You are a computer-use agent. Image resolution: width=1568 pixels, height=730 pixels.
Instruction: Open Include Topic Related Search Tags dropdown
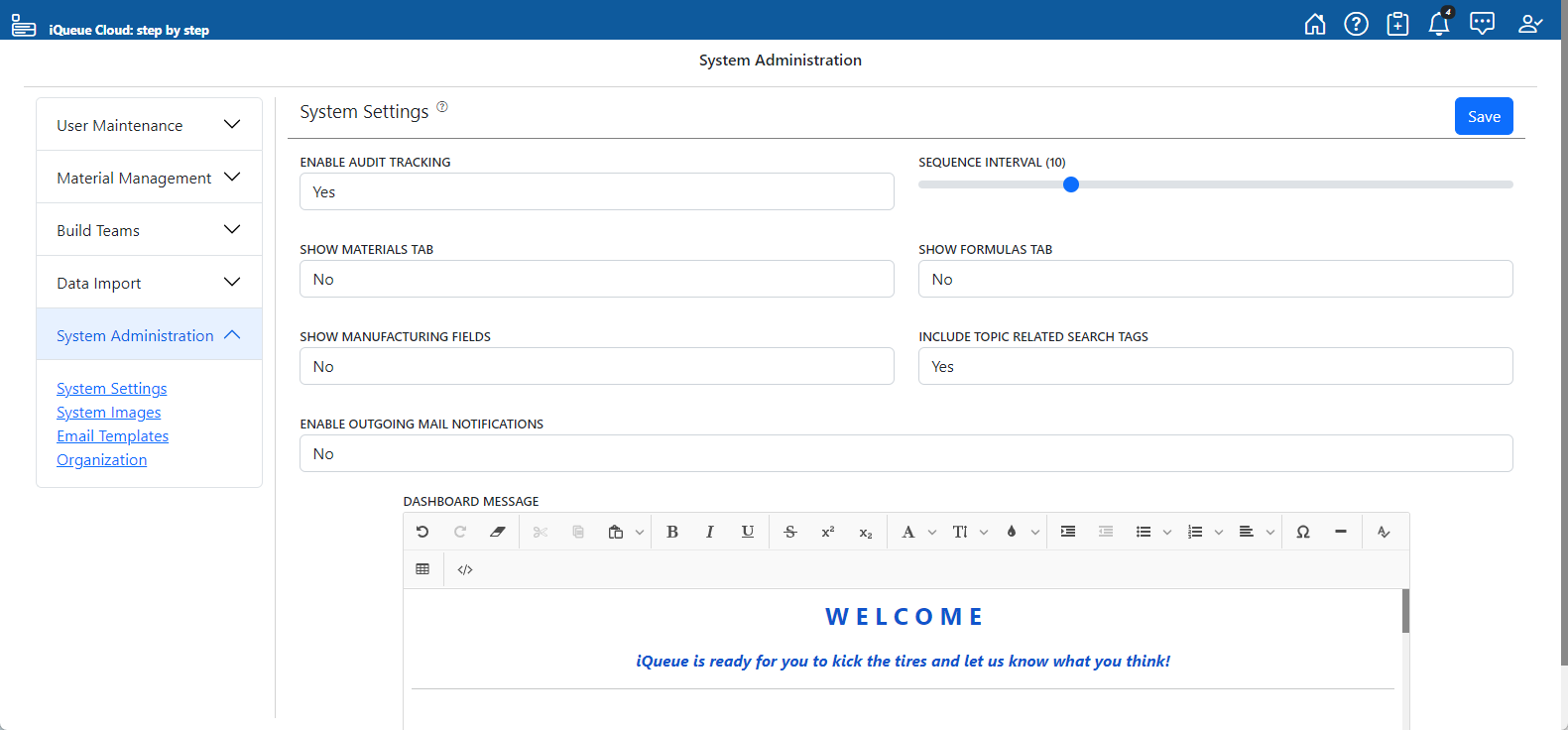tap(1215, 366)
